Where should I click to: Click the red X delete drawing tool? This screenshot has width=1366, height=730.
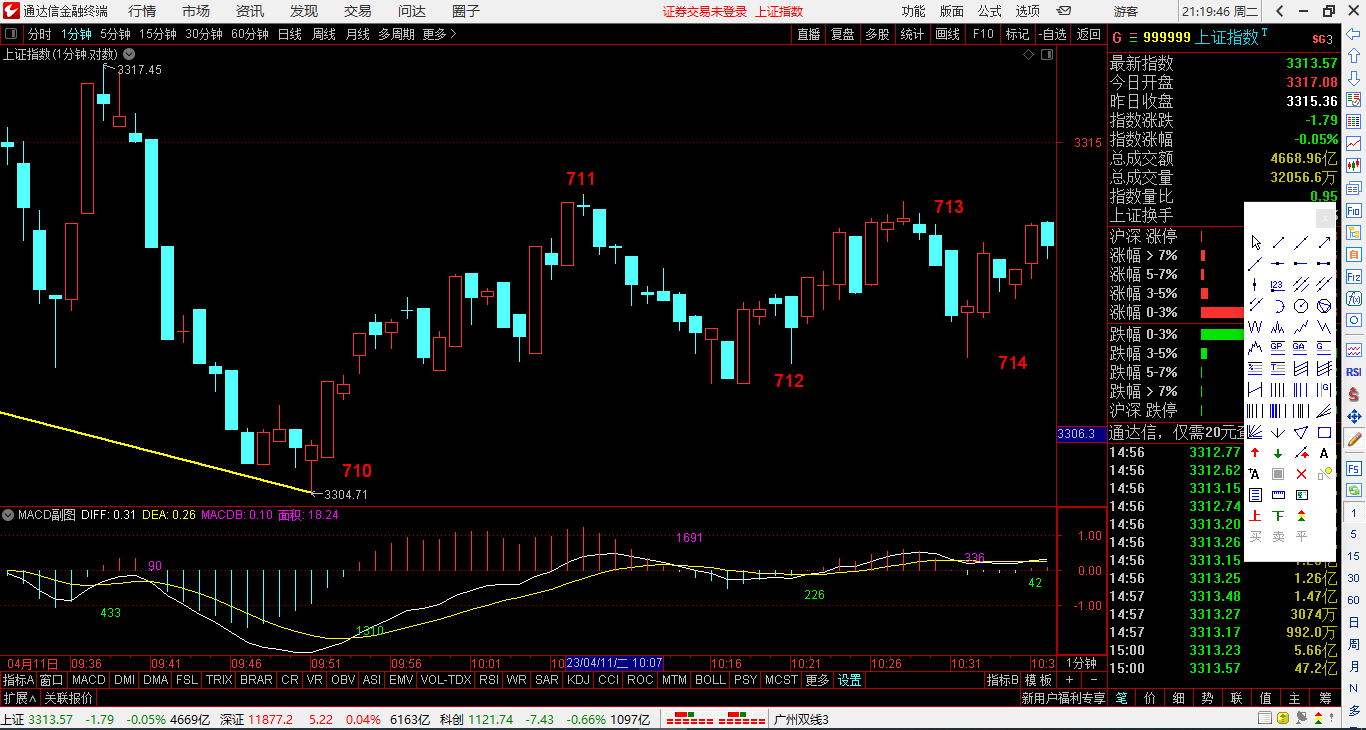tap(1301, 474)
